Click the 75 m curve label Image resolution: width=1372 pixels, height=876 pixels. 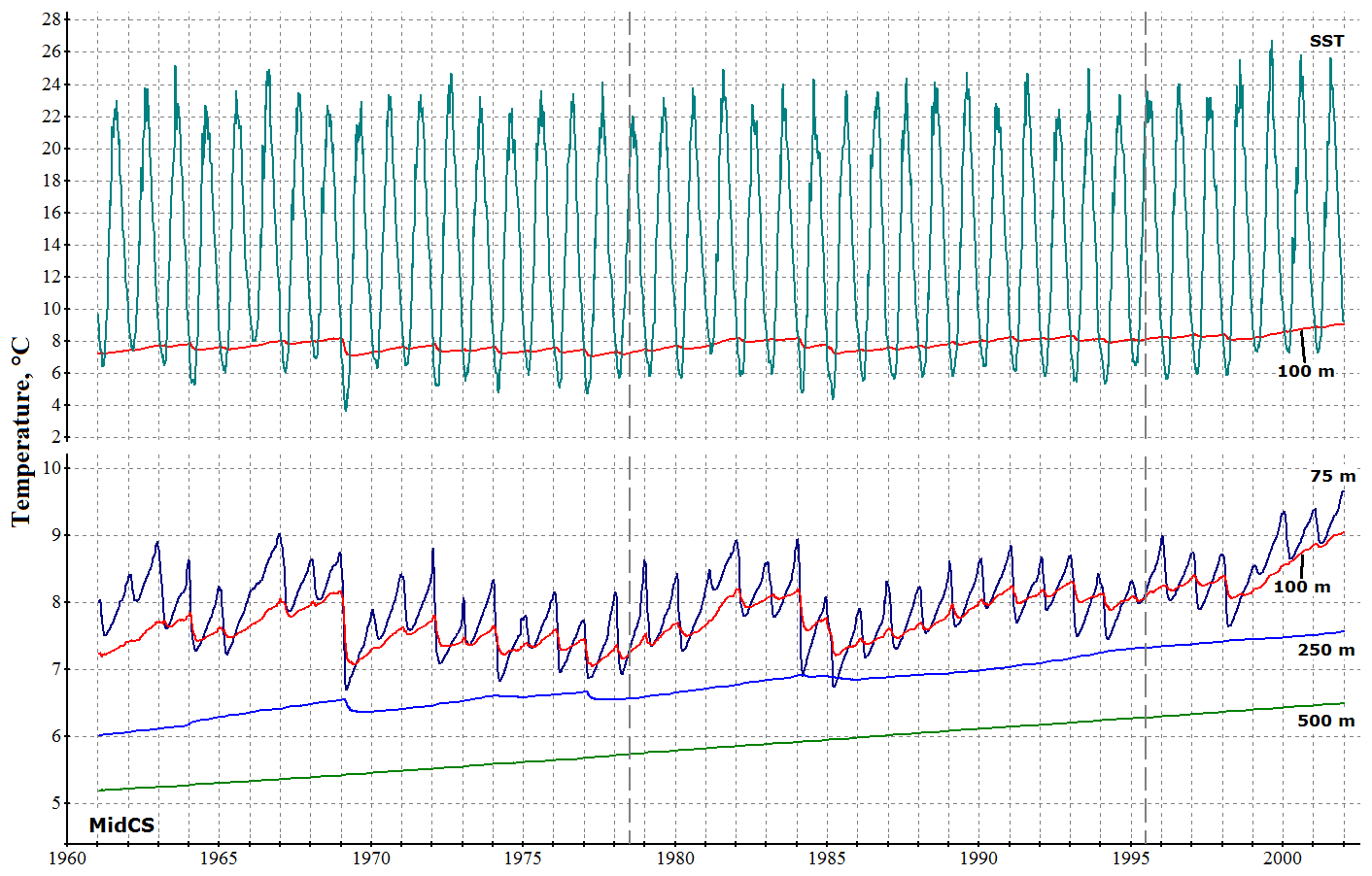1332,476
